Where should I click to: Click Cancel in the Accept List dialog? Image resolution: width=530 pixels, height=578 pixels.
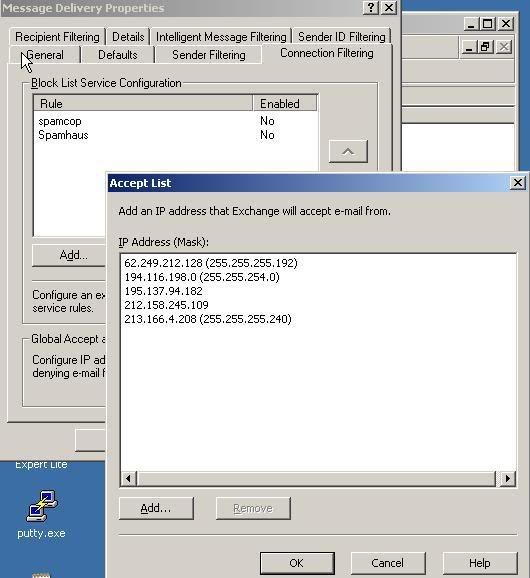click(x=388, y=563)
